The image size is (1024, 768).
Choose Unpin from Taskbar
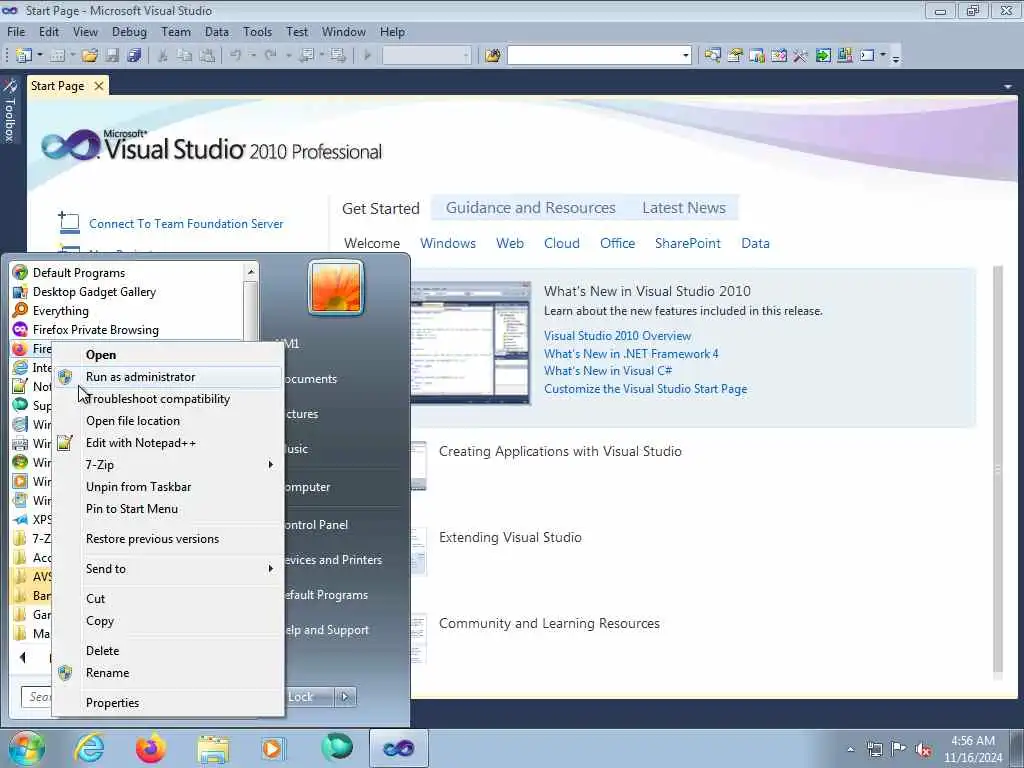point(167,487)
